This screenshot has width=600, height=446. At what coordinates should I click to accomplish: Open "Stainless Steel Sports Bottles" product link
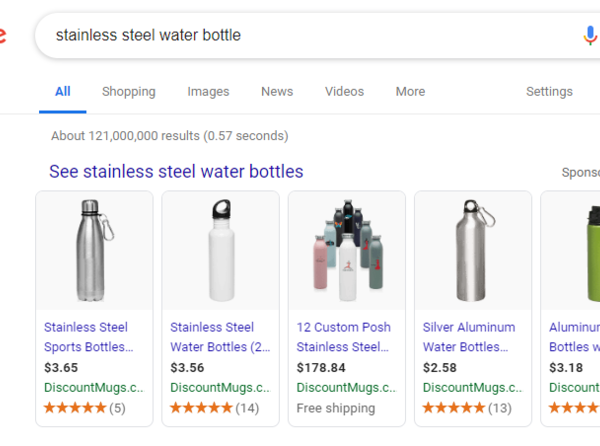pyautogui.click(x=88, y=337)
